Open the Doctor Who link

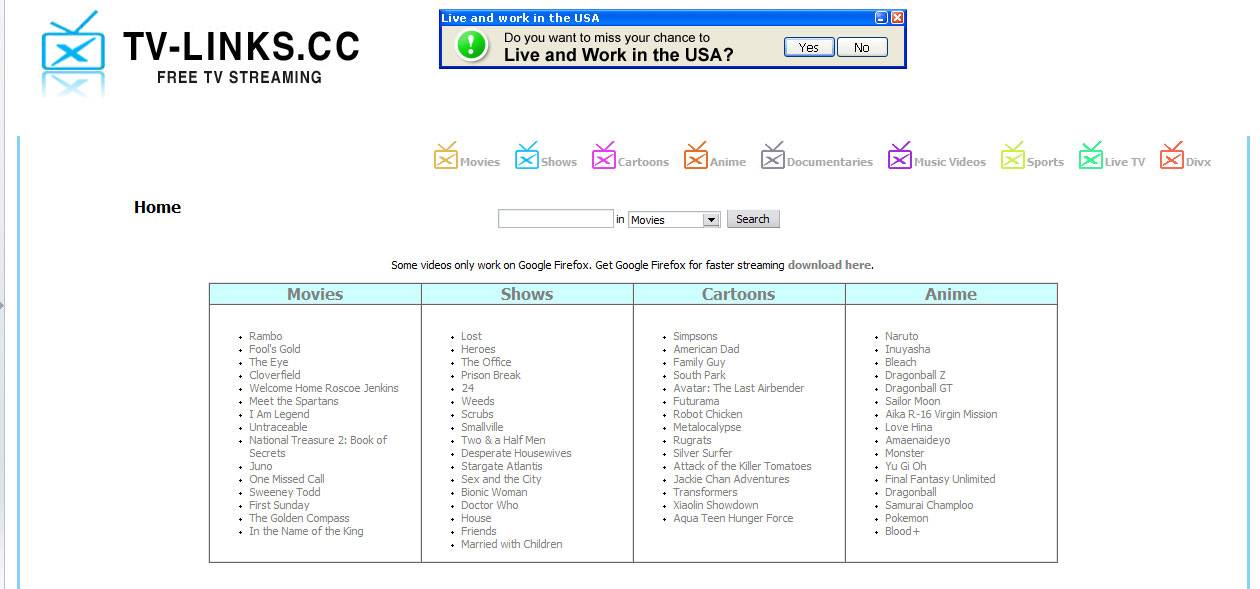[x=490, y=505]
